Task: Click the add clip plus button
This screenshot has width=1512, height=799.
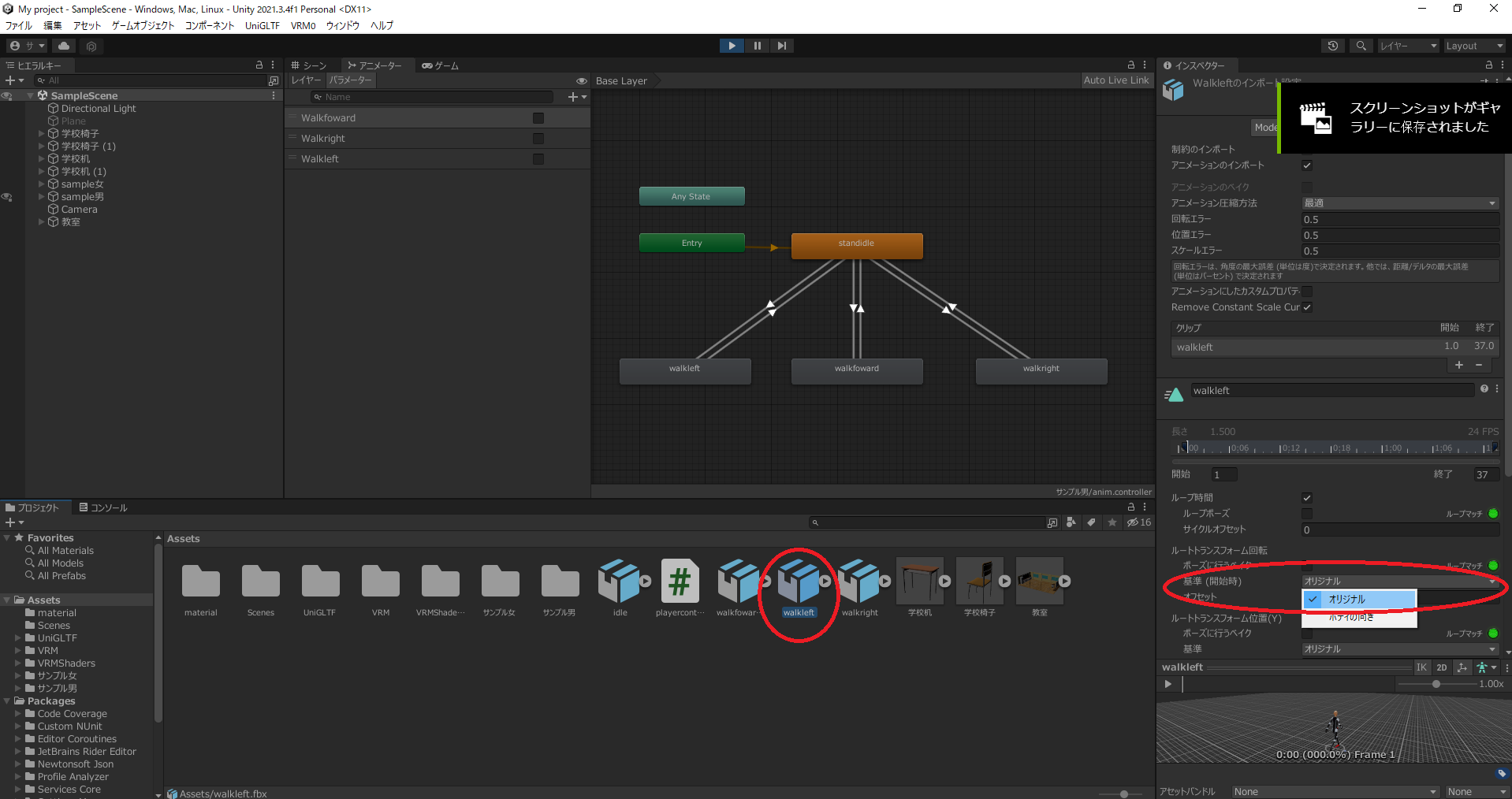Action: pyautogui.click(x=1458, y=365)
